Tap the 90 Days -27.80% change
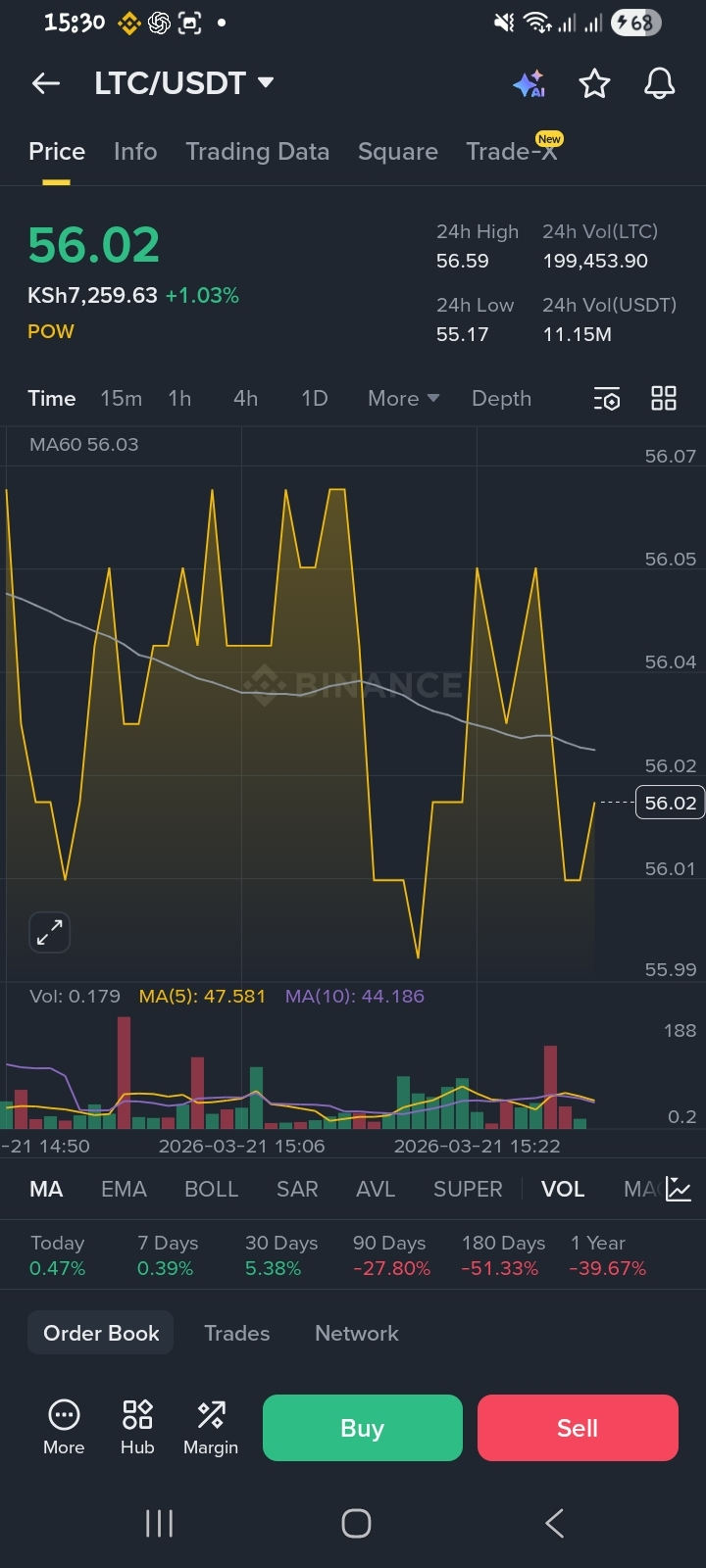The image size is (706, 1568). 391,1255
